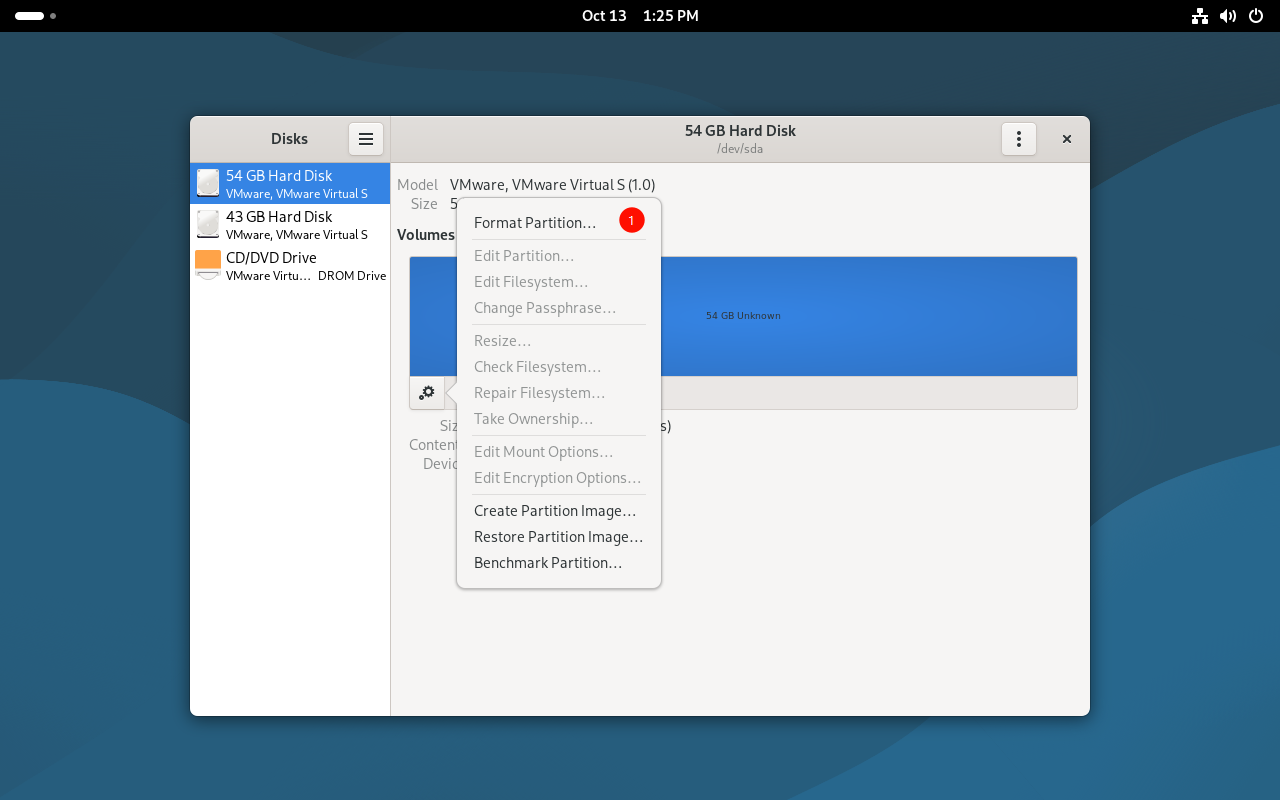The height and width of the screenshot is (800, 1280).
Task: Click Edit Mount Options… menu entry
Action: click(559, 452)
